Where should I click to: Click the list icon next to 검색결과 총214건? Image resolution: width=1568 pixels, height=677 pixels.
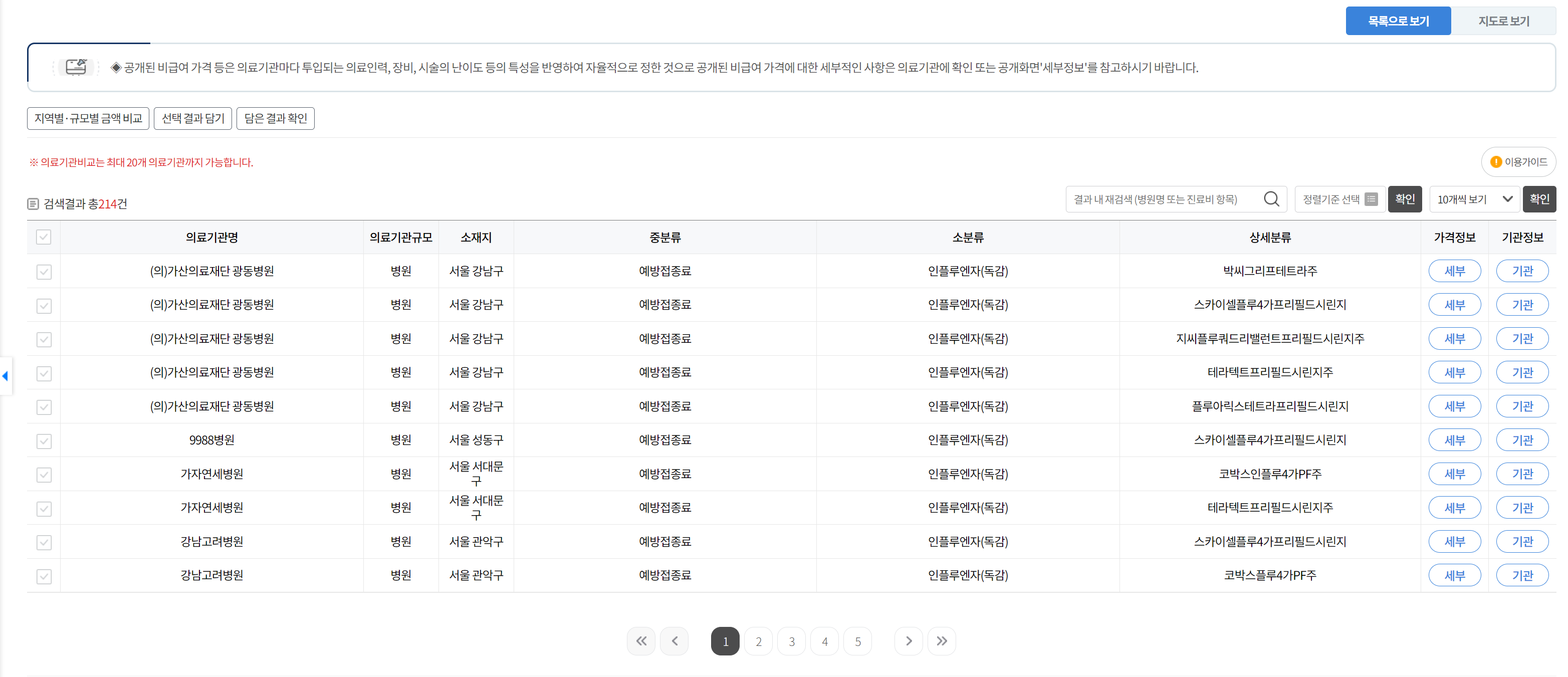point(34,203)
